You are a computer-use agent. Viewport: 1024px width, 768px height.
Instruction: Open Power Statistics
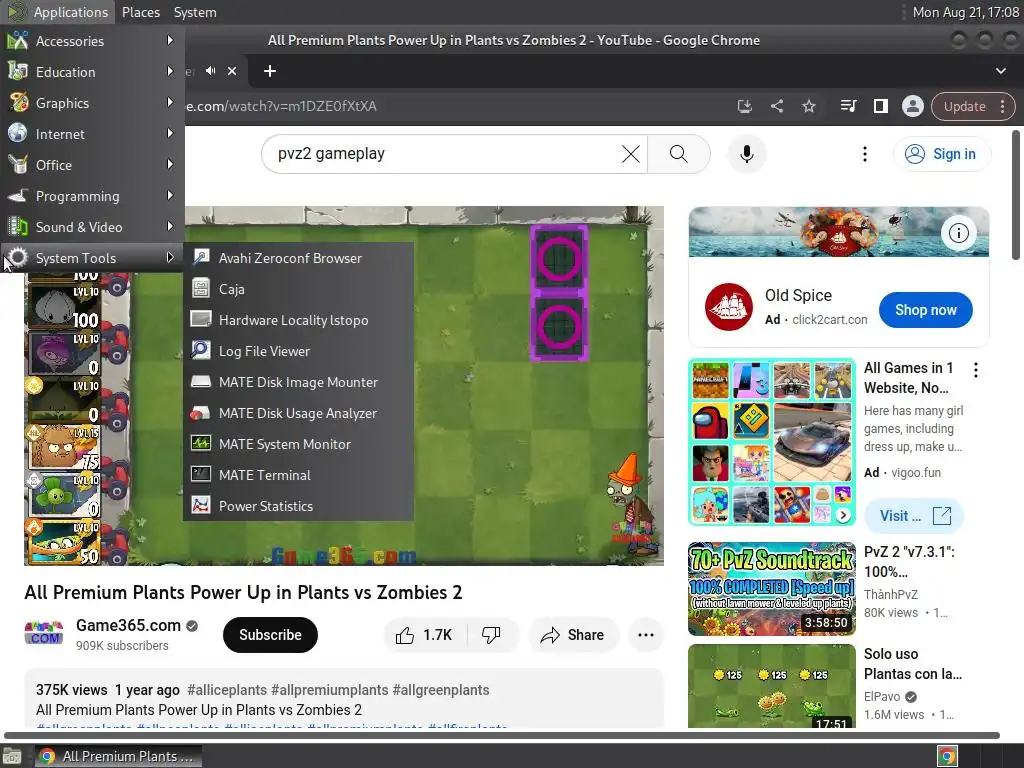tap(298, 506)
